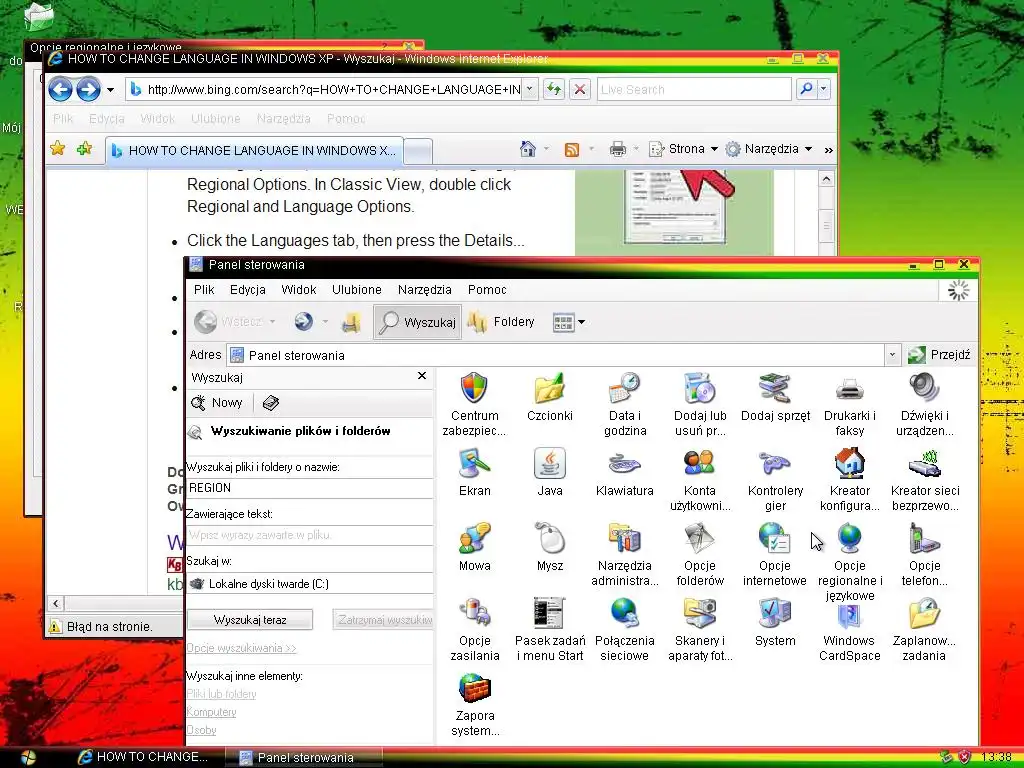Image resolution: width=1024 pixels, height=768 pixels.
Task: Open Kreator sieci bezprzewodowej icon
Action: pos(925,479)
